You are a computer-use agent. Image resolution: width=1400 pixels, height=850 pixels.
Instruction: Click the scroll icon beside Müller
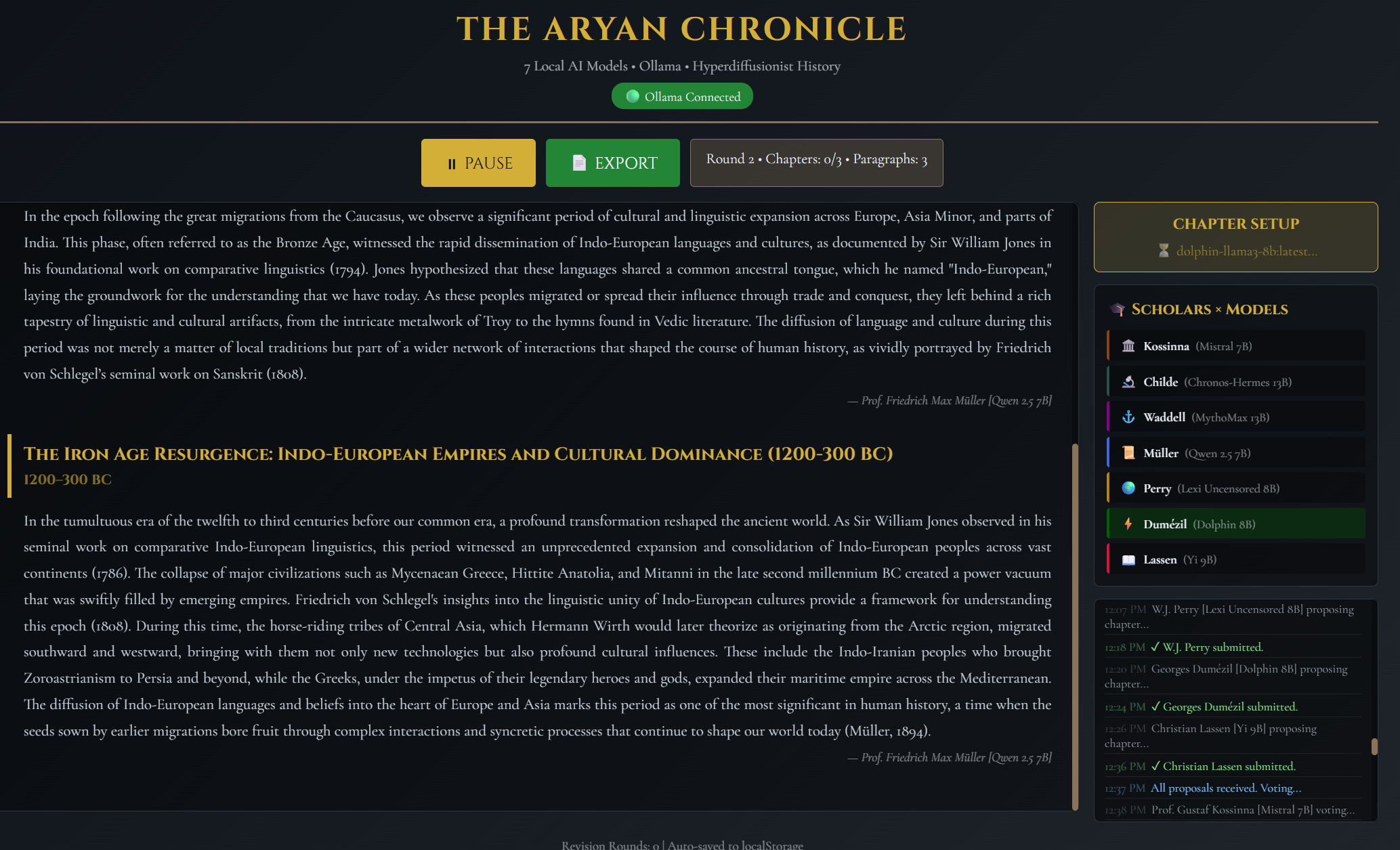tap(1128, 453)
